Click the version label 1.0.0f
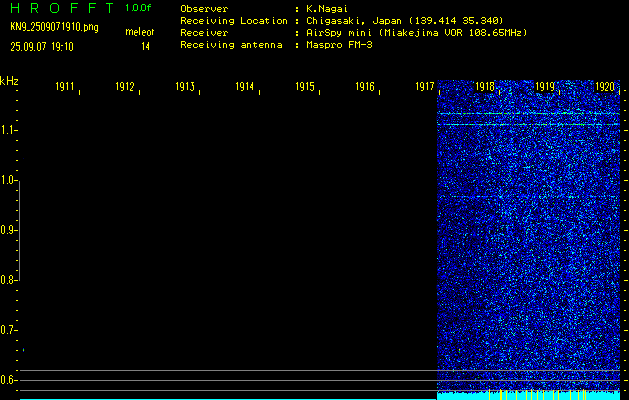The image size is (629, 400). [x=138, y=8]
